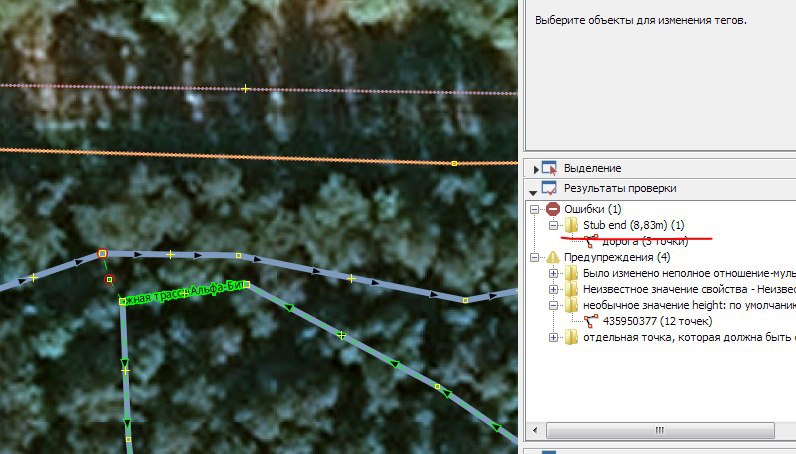Click way icon next to 435950377
Image resolution: width=796 pixels, height=454 pixels.
(590, 321)
